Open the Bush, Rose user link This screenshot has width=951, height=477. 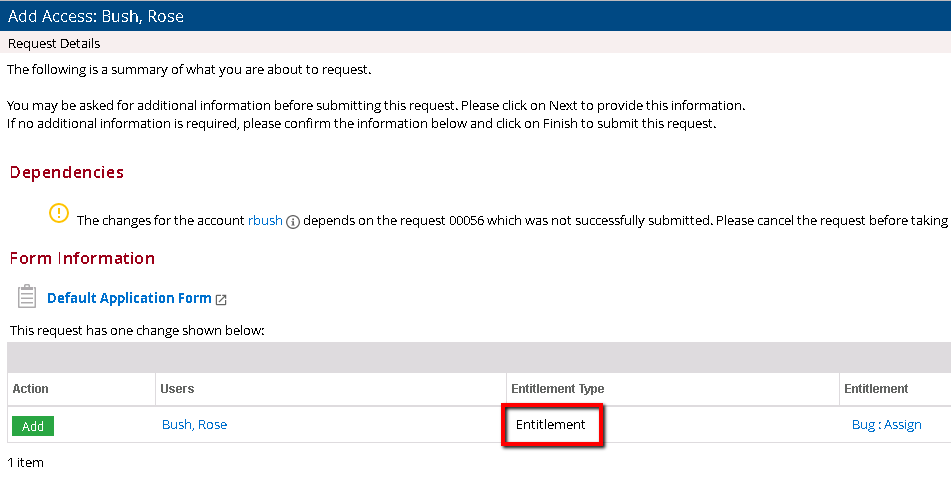pos(194,425)
